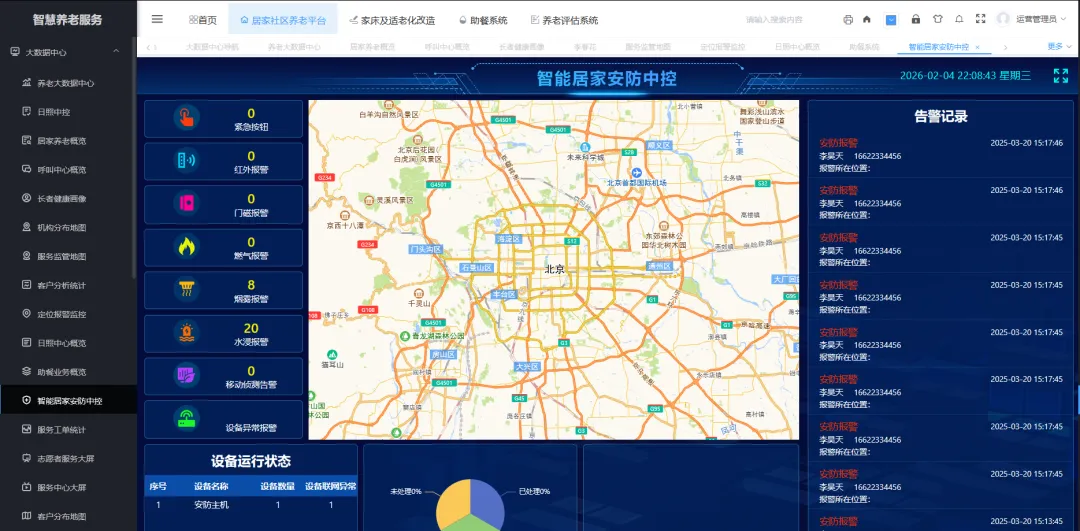
Task: Open the 燃气报警 alarm card
Action: click(224, 248)
